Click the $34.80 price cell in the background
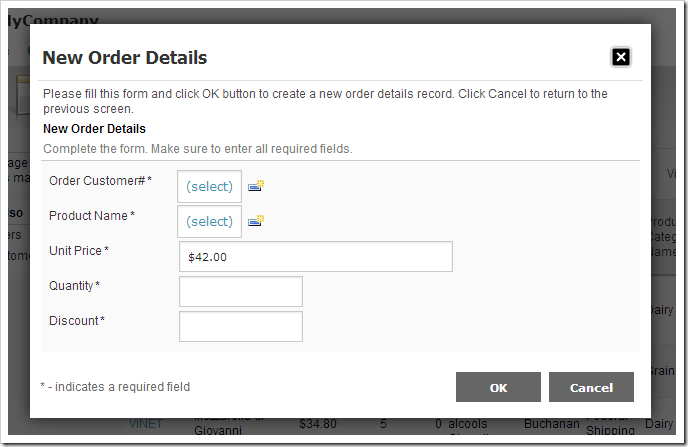 point(317,424)
